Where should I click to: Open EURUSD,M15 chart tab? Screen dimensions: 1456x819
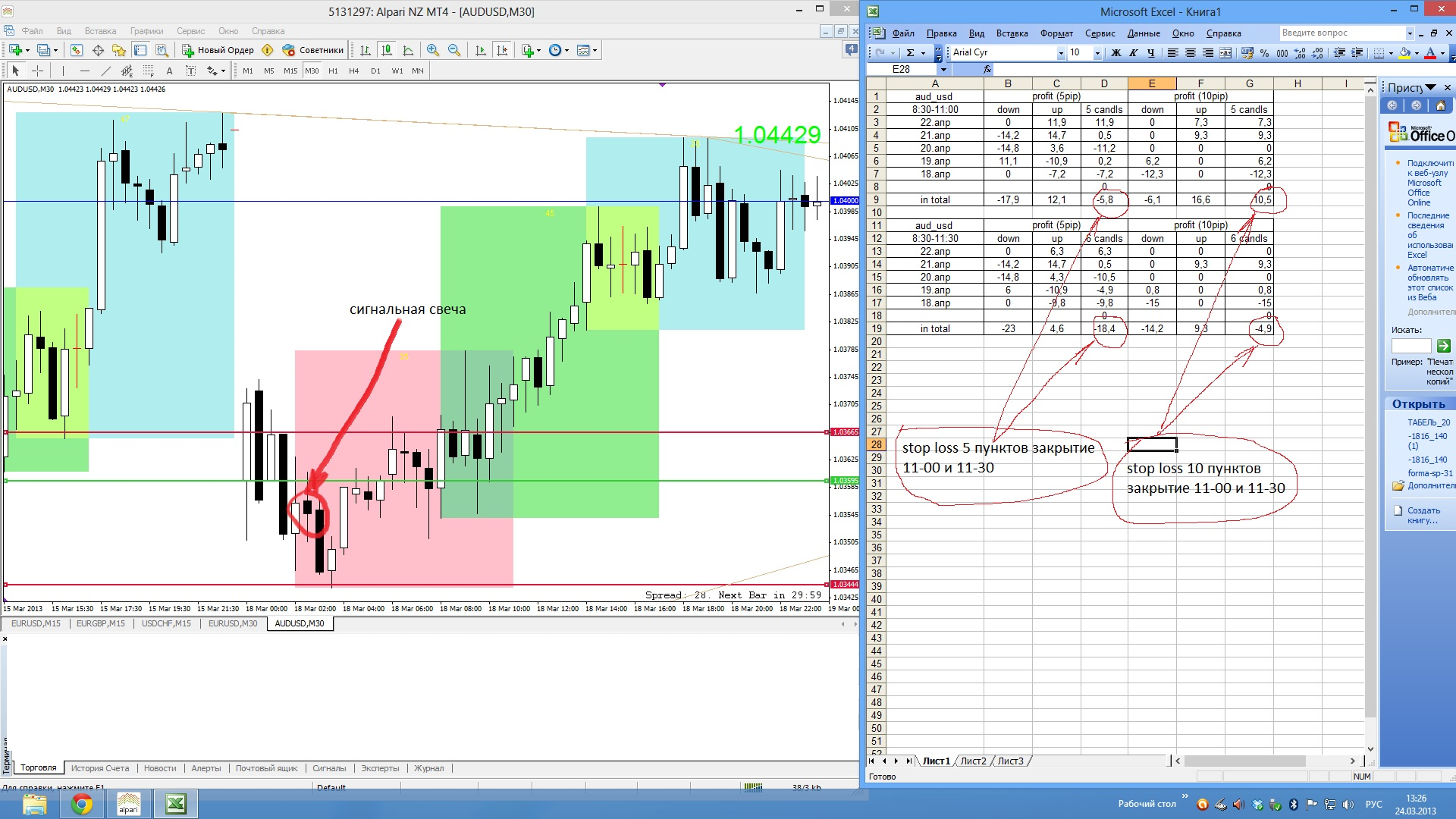coord(36,623)
